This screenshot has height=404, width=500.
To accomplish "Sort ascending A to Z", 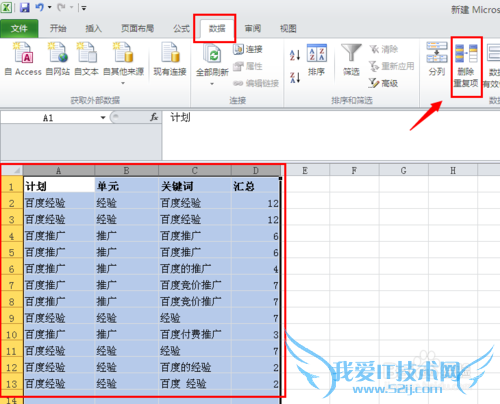I will point(295,55).
